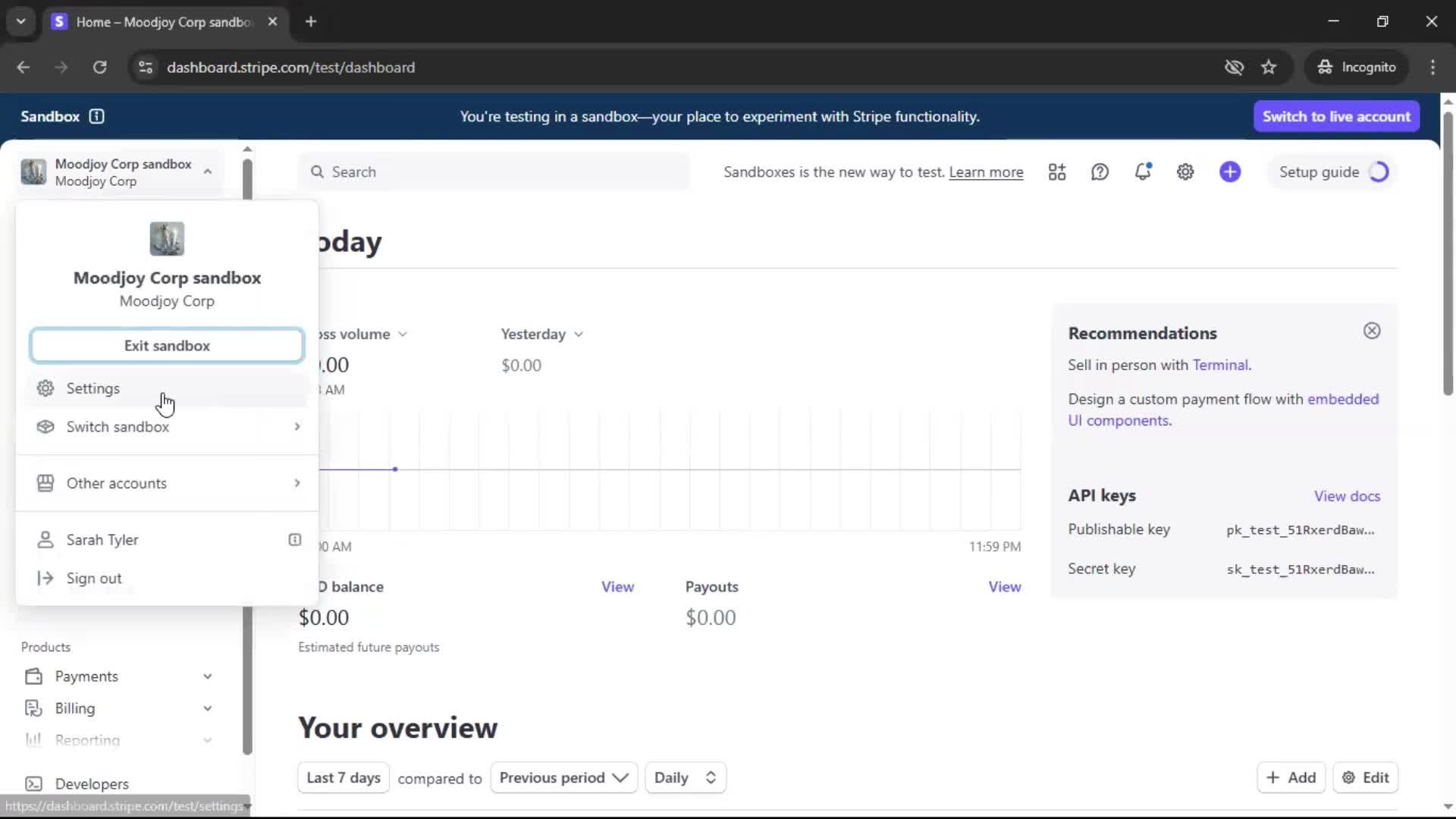Copy the publishable key pk_test value
Screen dimensions: 1456x819
[x=1300, y=530]
